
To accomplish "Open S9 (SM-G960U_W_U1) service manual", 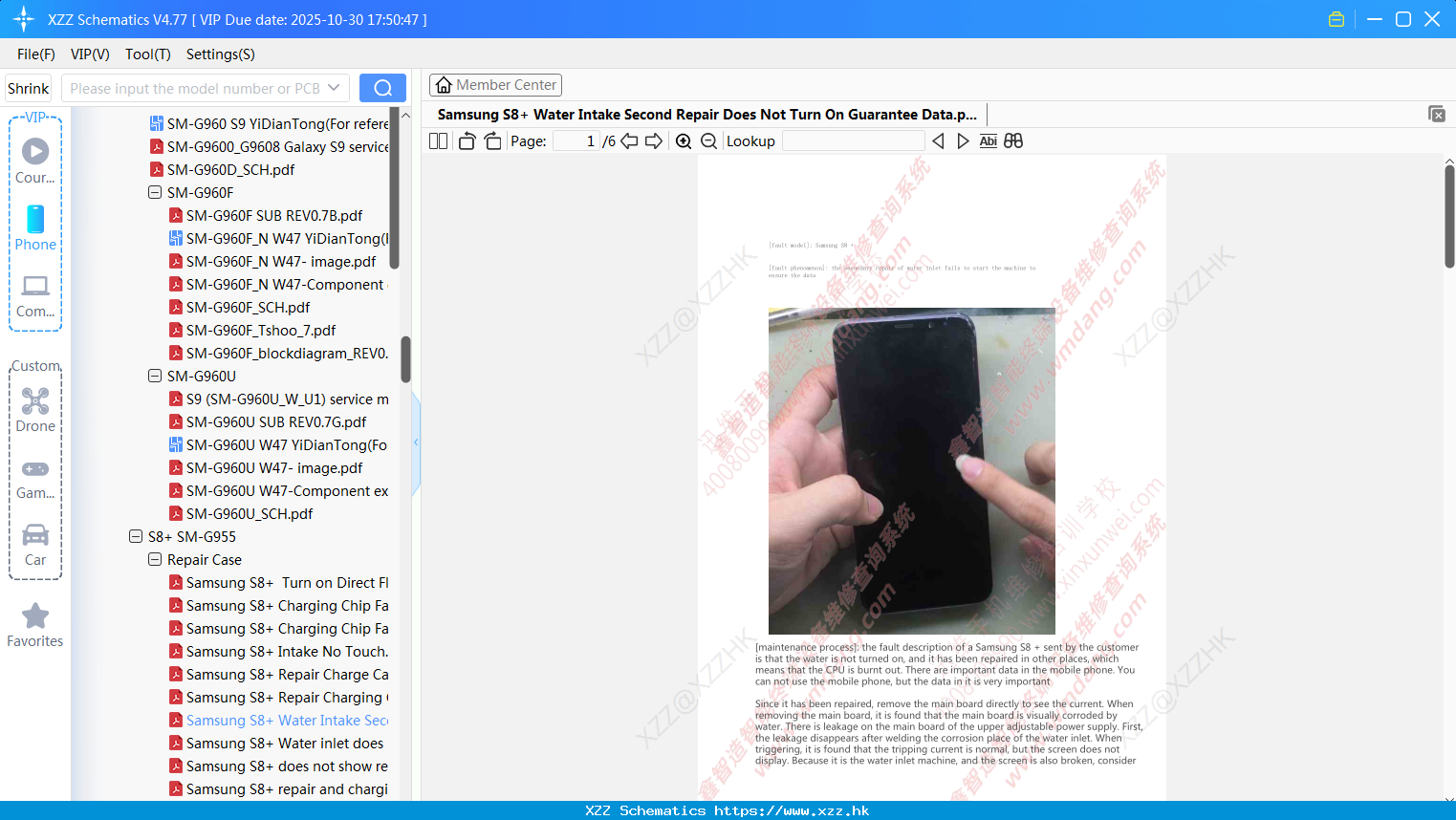I will point(278,399).
